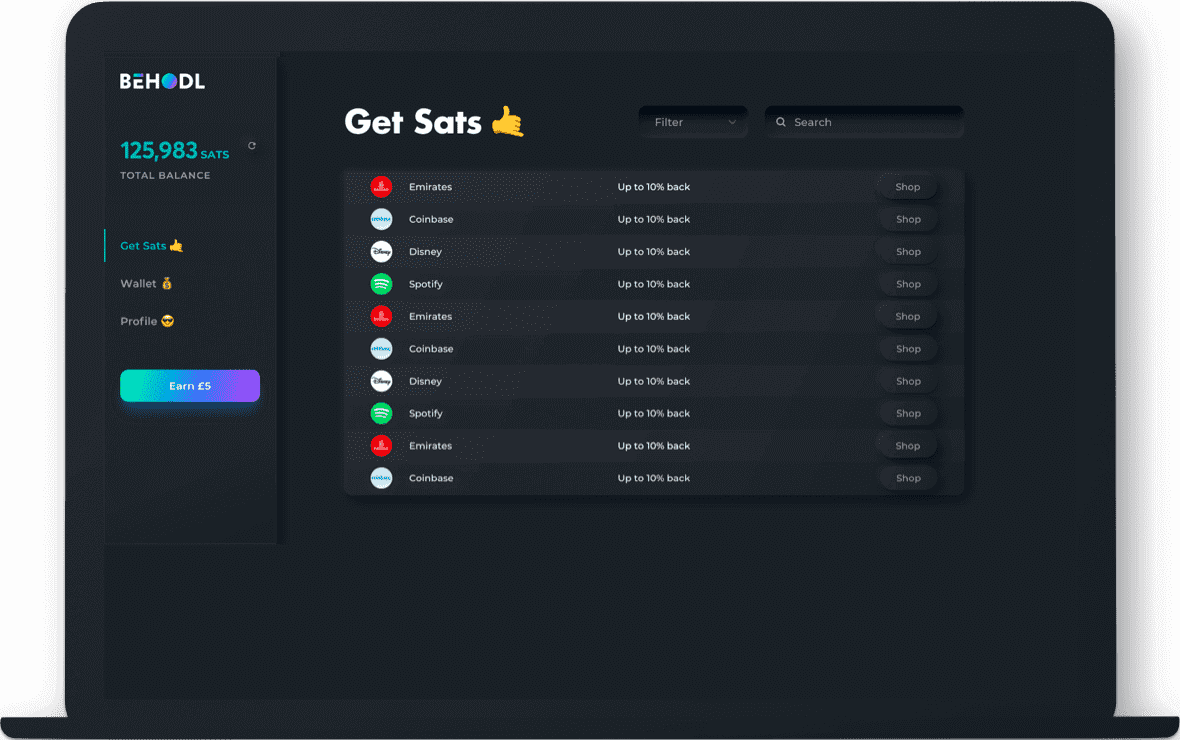Image resolution: width=1180 pixels, height=740 pixels.
Task: Click the second Spotify name text
Action: [x=426, y=414]
